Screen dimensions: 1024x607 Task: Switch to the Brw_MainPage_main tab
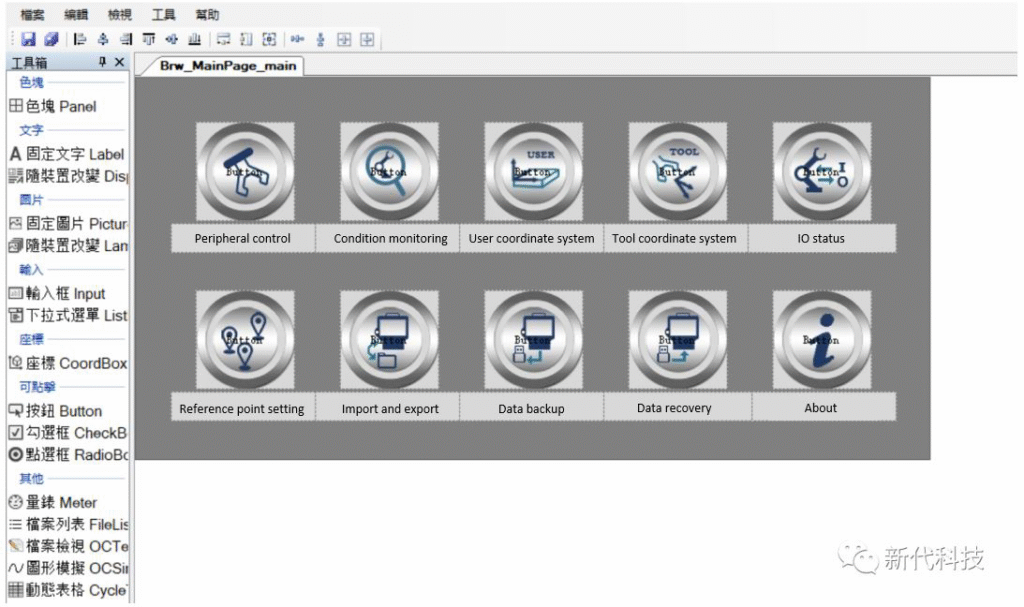tap(229, 66)
